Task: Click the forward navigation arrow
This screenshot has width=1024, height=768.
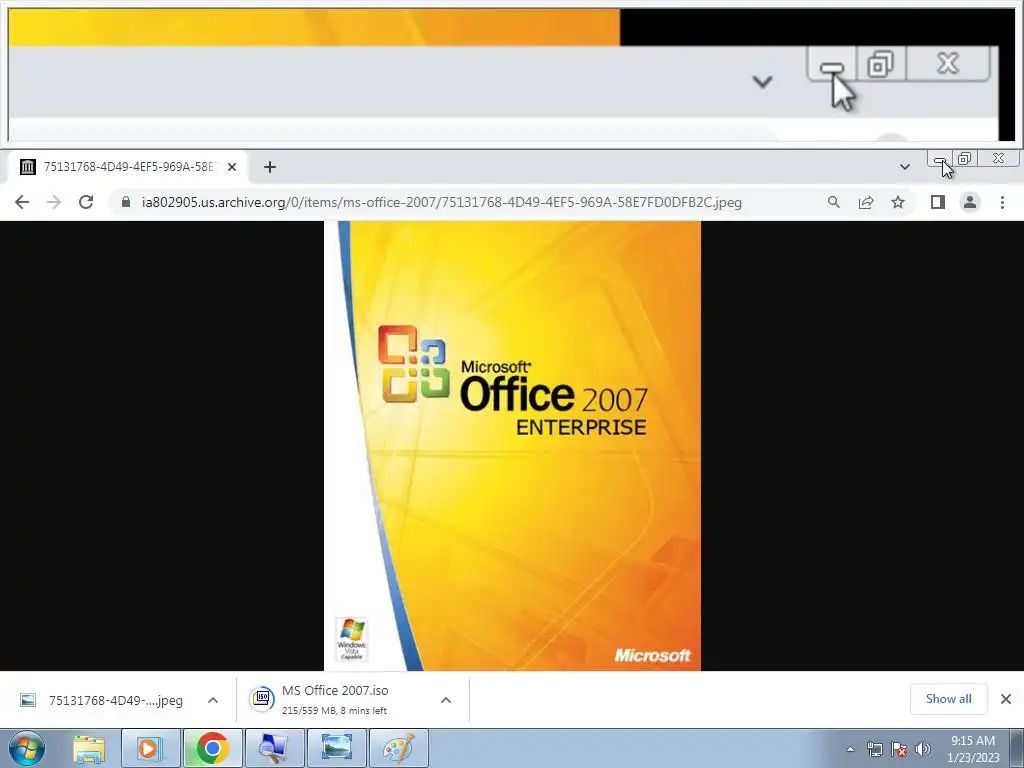Action: pyautogui.click(x=54, y=202)
